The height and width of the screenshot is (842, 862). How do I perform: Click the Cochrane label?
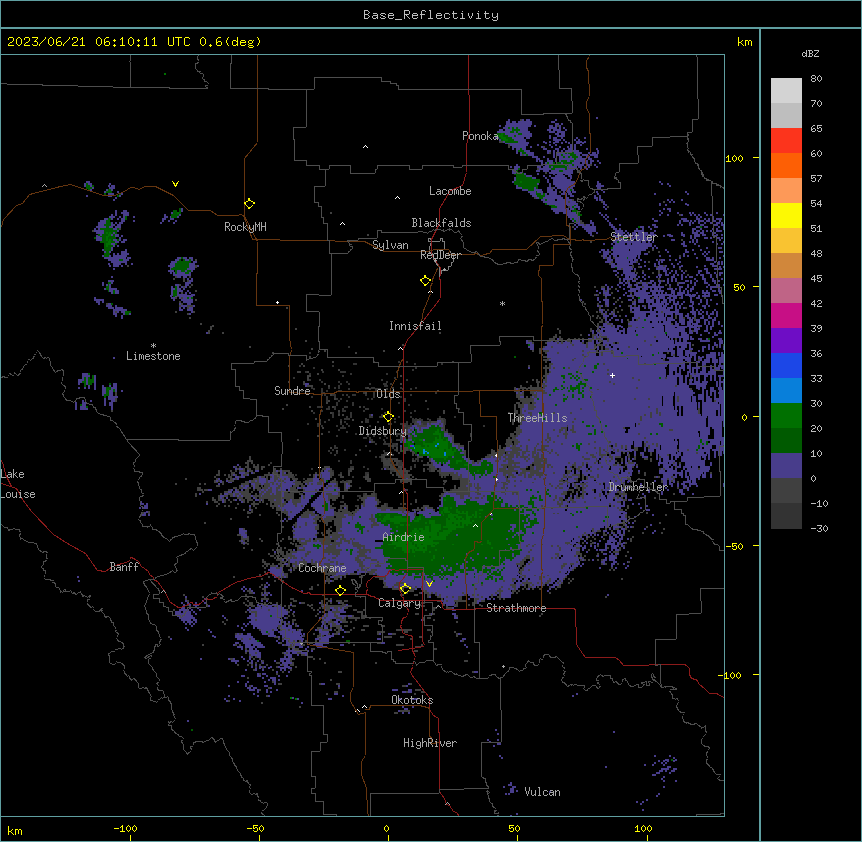click(322, 568)
